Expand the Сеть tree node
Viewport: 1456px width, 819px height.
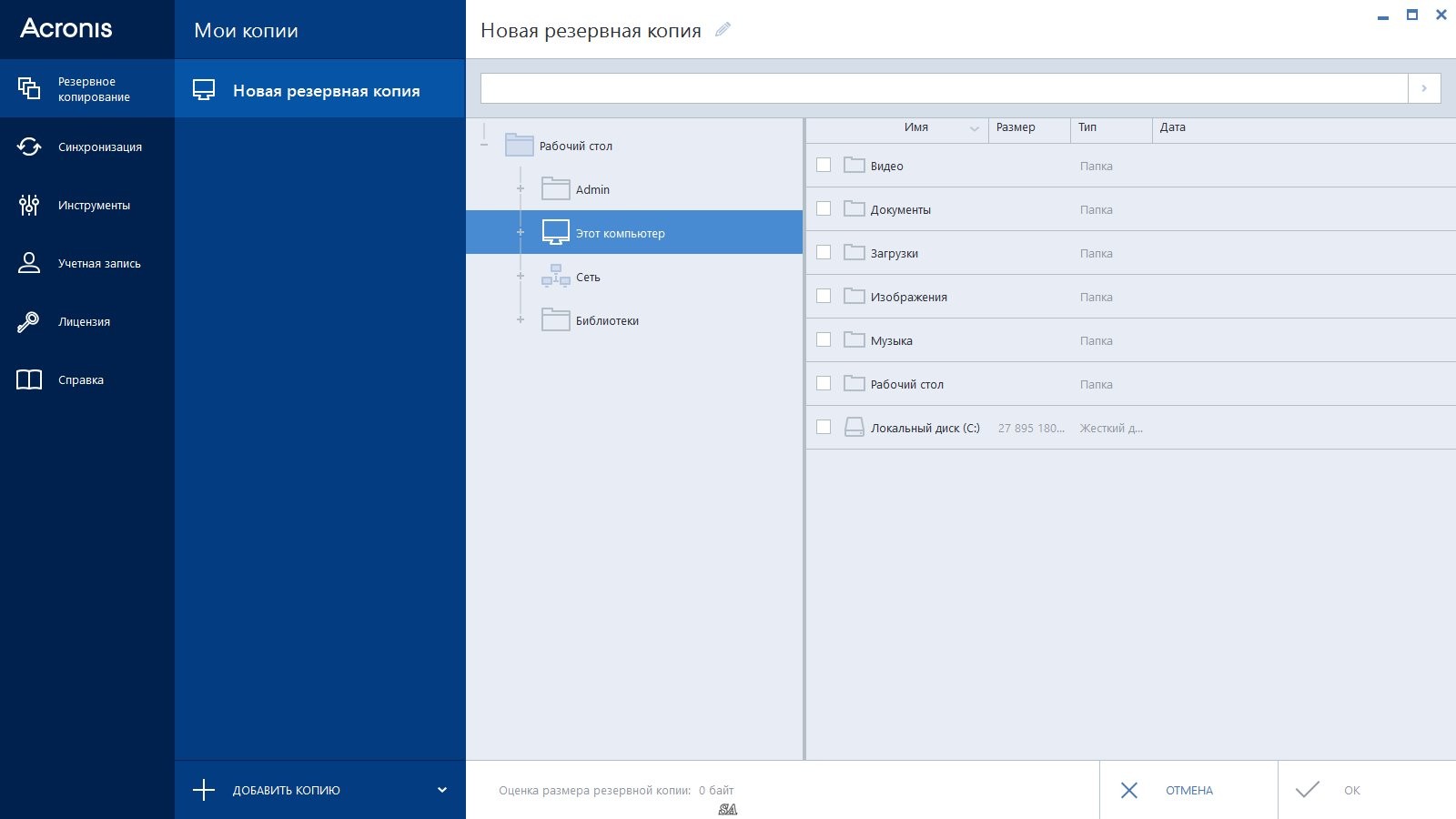521,276
